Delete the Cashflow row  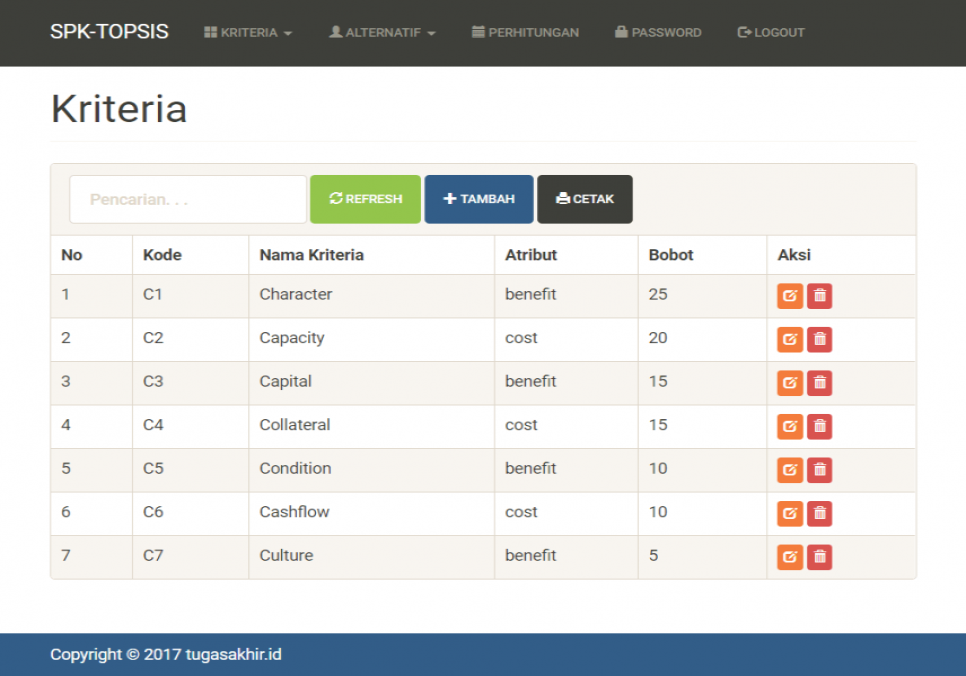(820, 514)
